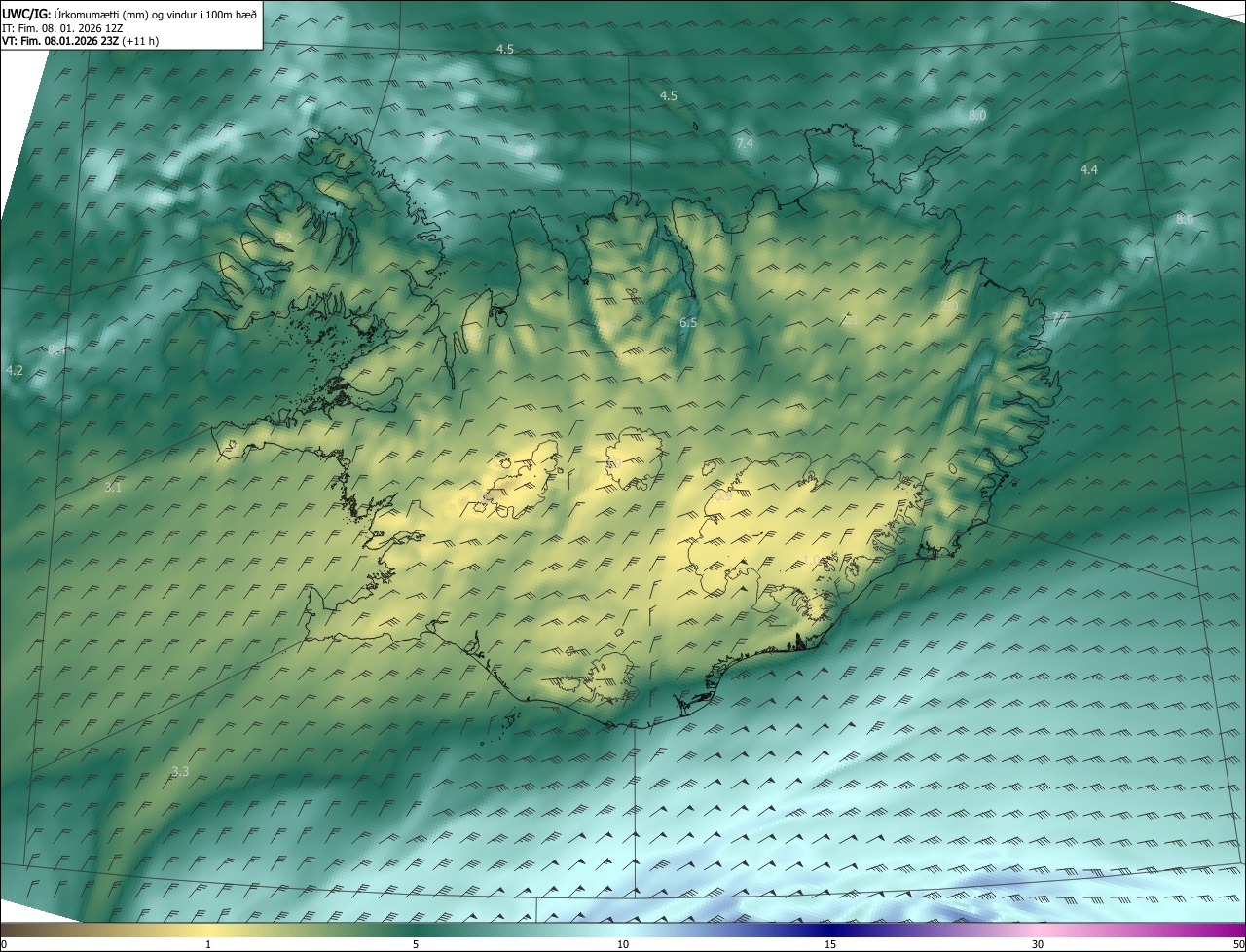
Task: Click the title text 'Úrkomumætti (mm) og vindur í 100m hæð'
Action: click(155, 14)
